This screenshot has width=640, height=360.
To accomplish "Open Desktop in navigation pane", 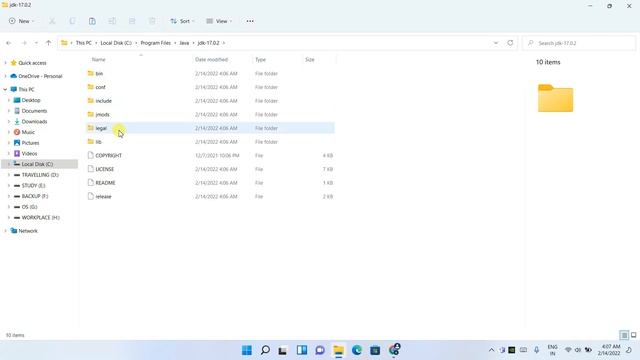I will coord(31,100).
